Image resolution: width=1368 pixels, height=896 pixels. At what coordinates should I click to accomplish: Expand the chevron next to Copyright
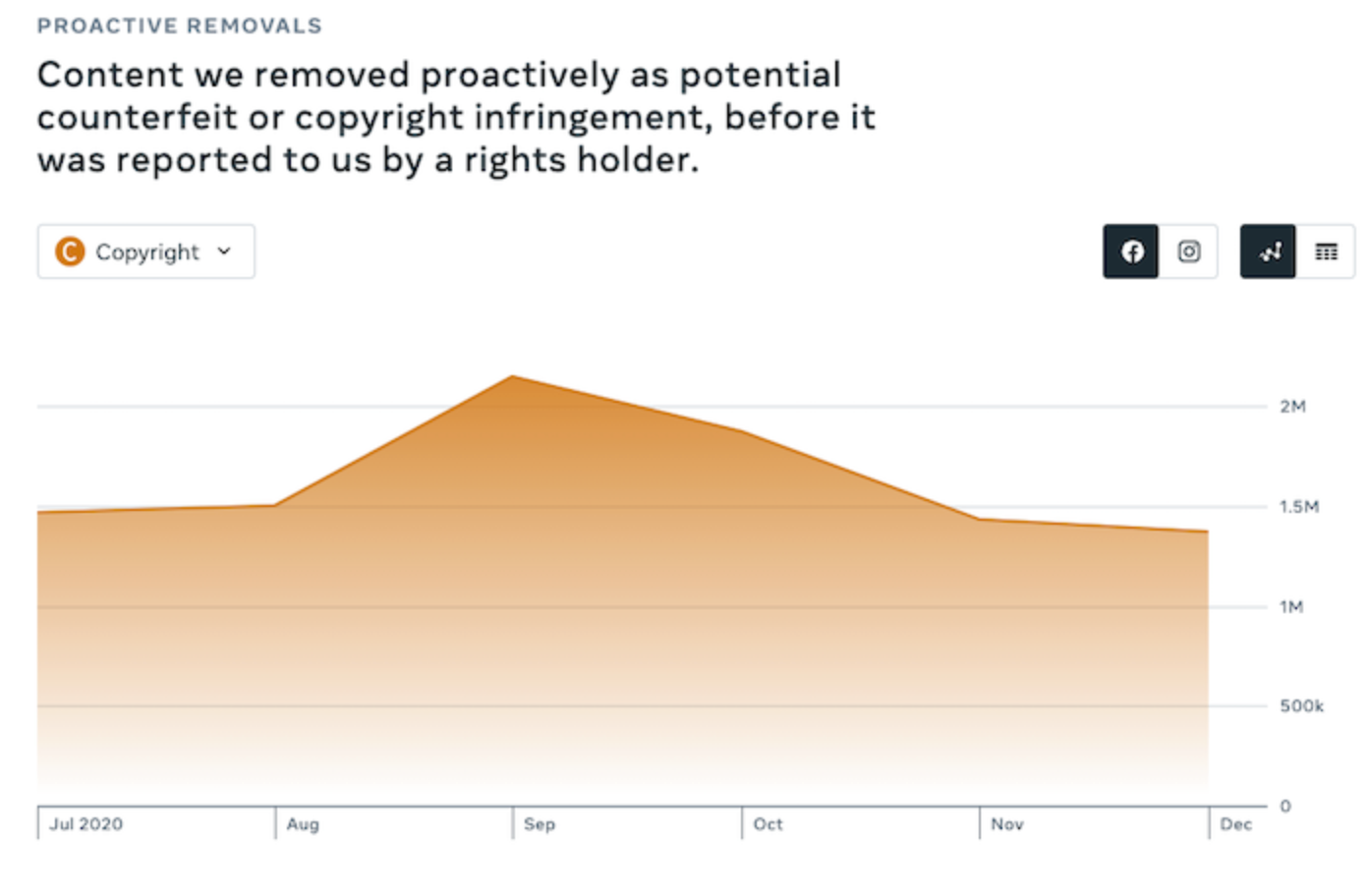click(224, 252)
